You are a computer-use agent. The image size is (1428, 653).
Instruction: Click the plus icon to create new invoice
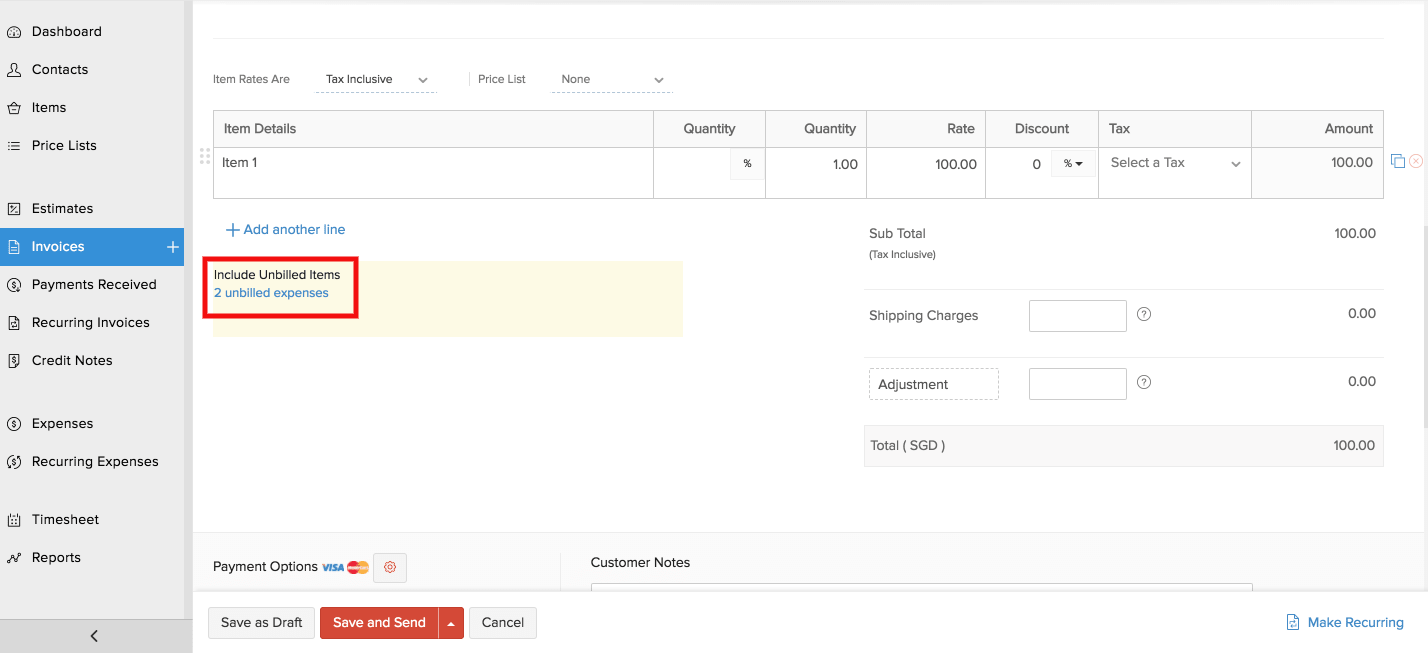[173, 246]
